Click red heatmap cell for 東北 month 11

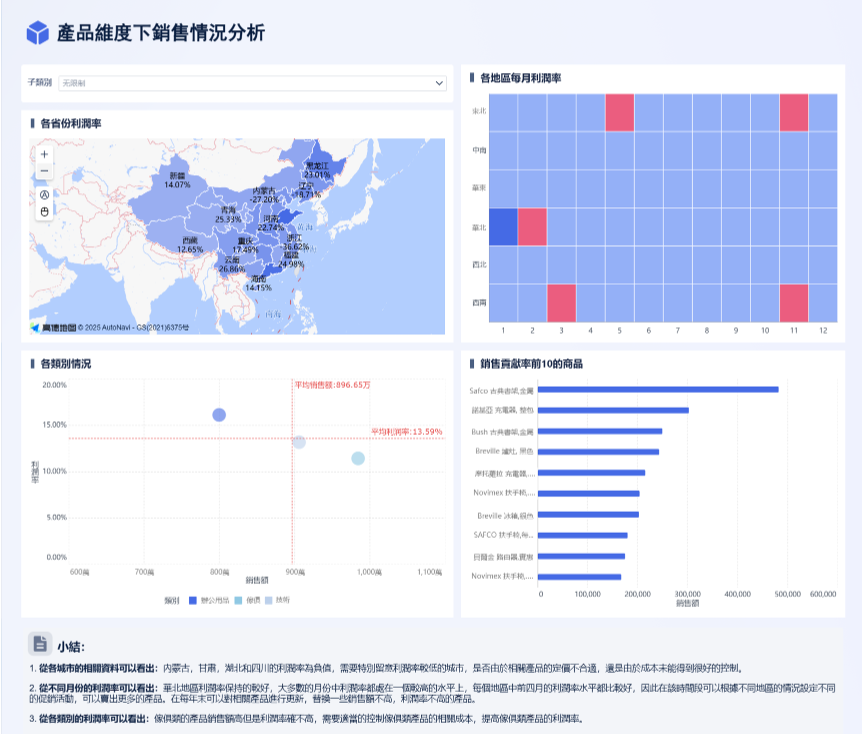coord(794,113)
